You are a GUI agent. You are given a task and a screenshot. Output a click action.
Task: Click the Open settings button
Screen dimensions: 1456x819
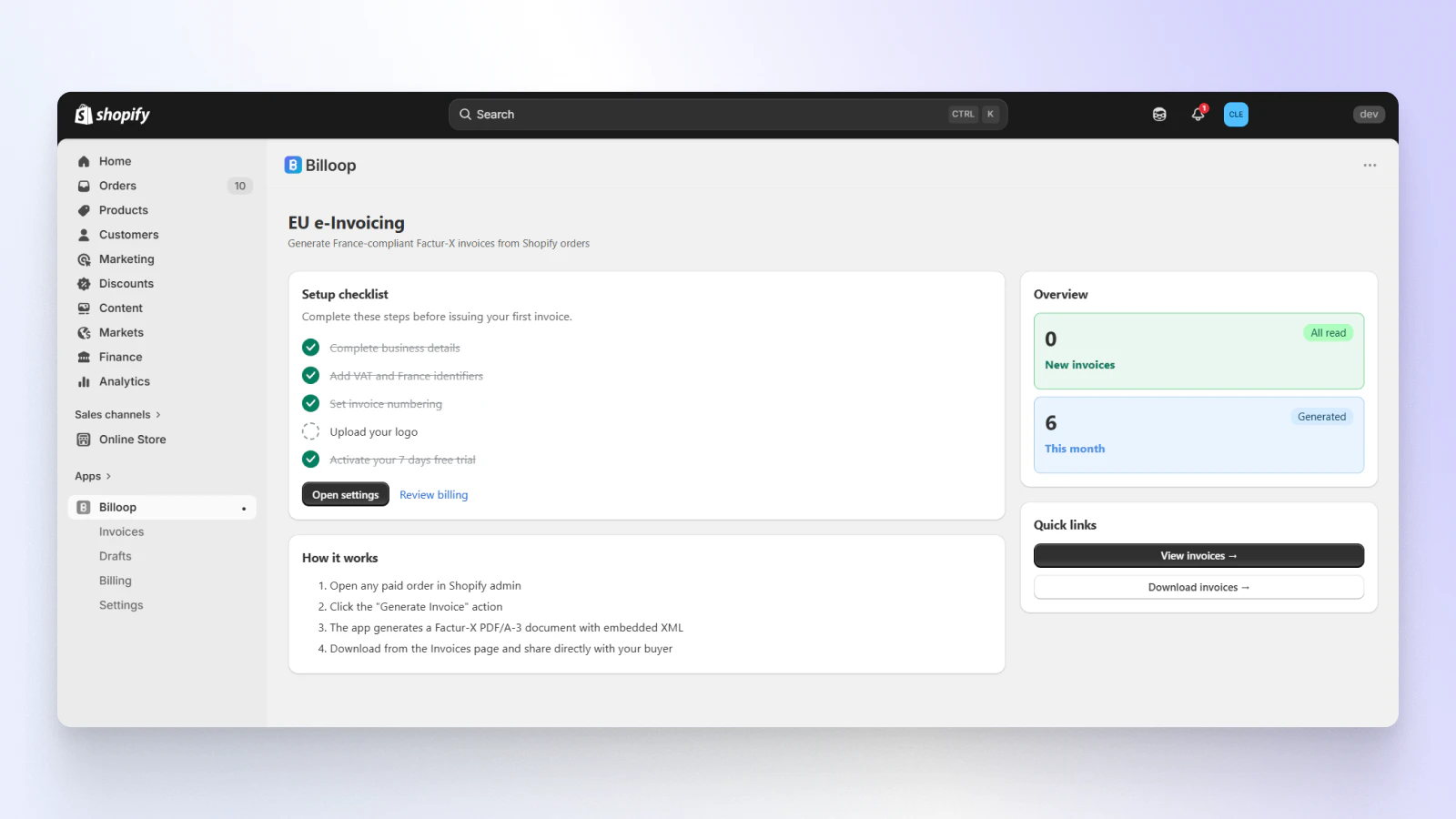coord(346,495)
